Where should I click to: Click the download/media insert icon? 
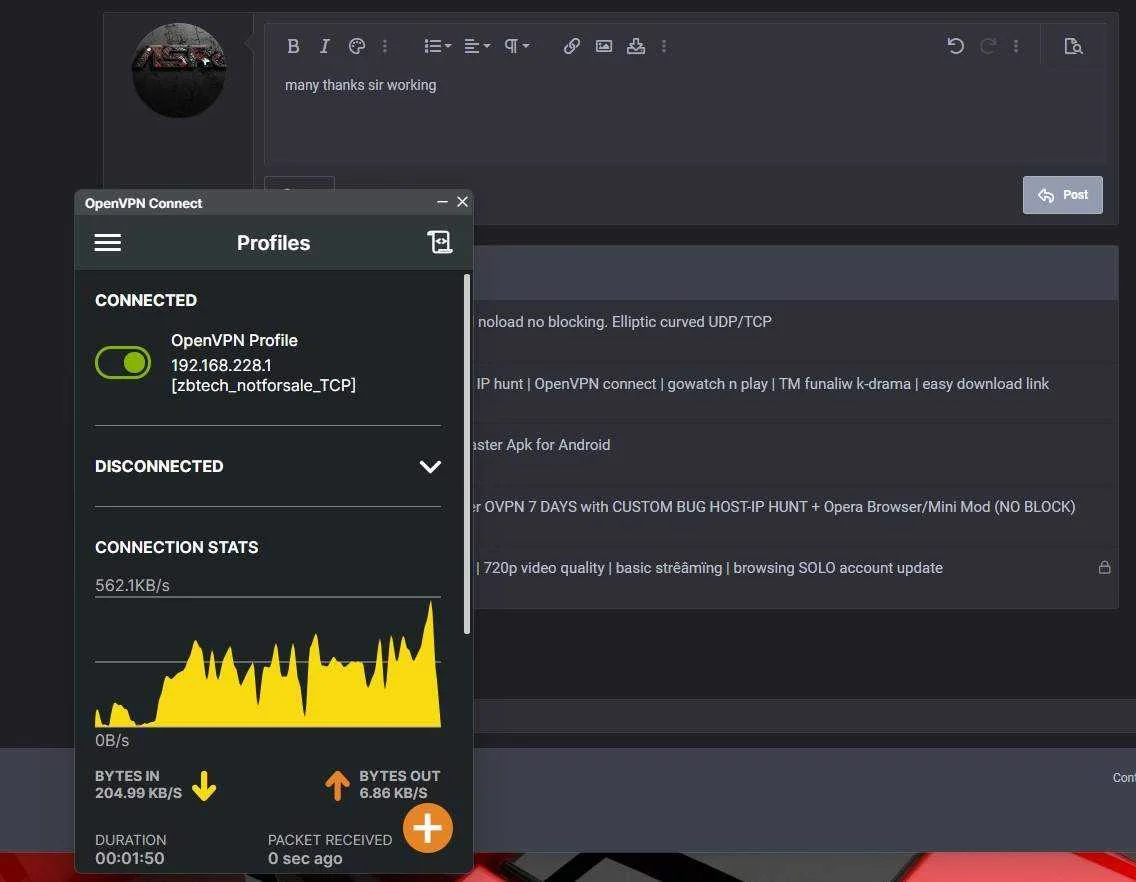coord(635,46)
